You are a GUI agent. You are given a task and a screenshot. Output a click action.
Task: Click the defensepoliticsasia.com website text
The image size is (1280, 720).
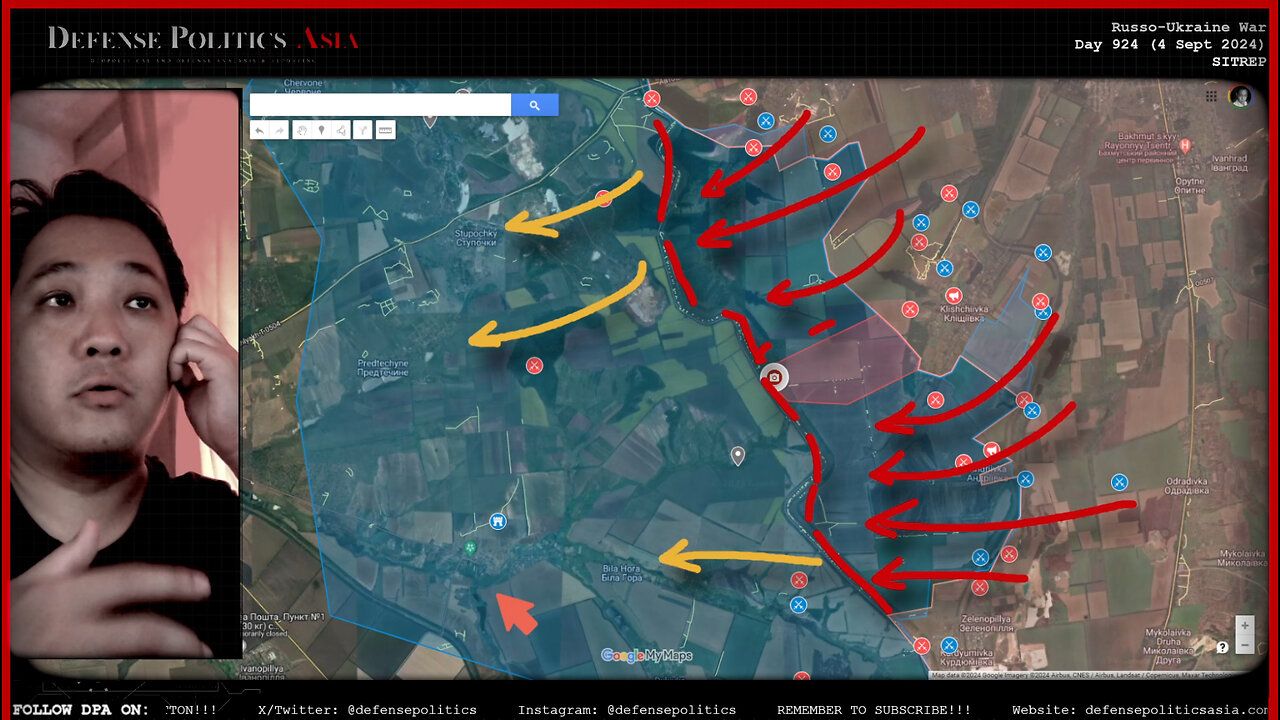pos(1140,710)
